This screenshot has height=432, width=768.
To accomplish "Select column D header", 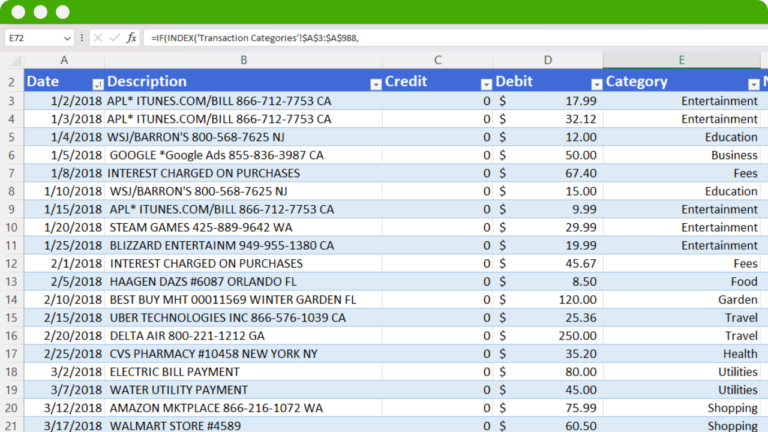I will 547,61.
